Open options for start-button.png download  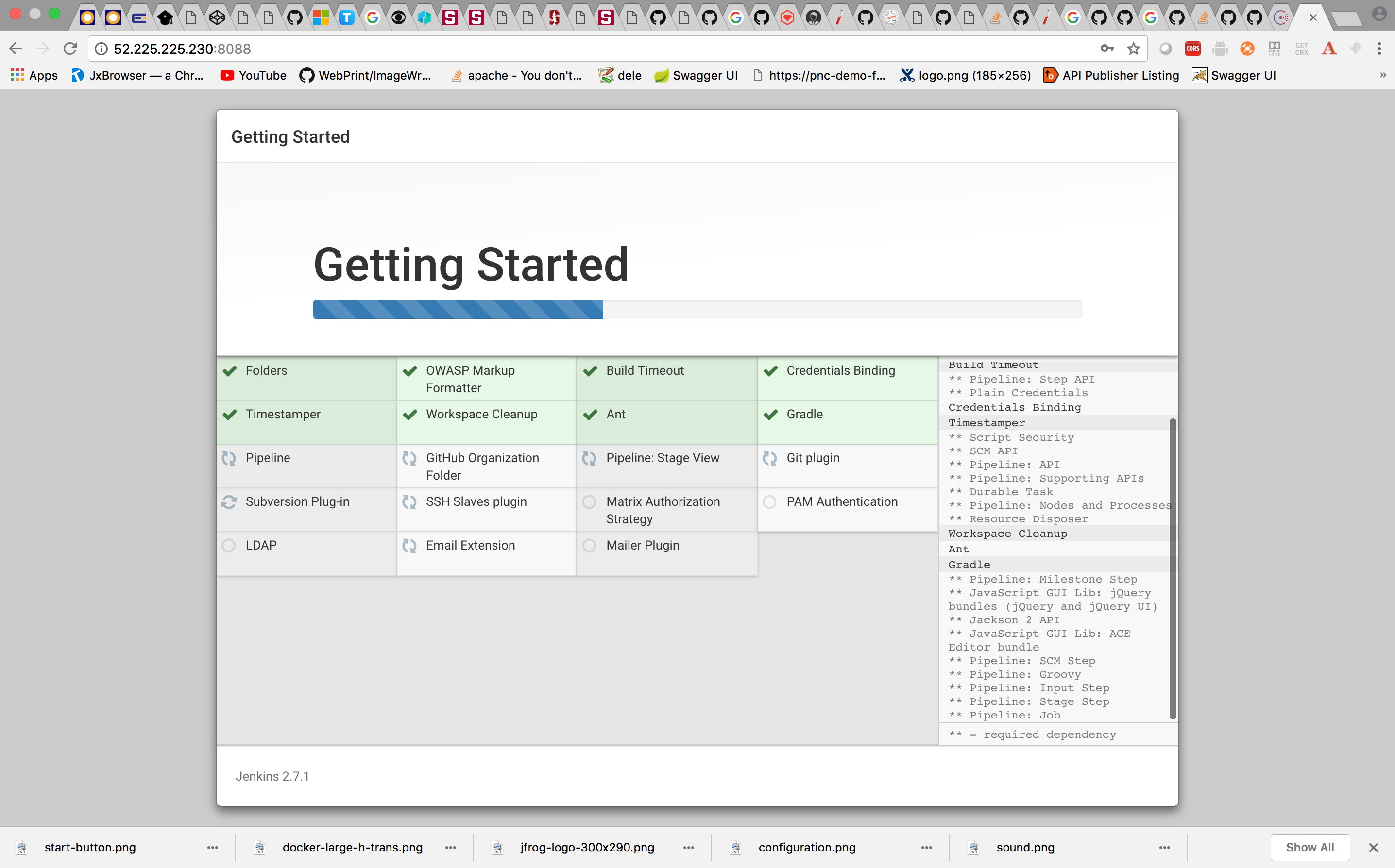point(212,847)
